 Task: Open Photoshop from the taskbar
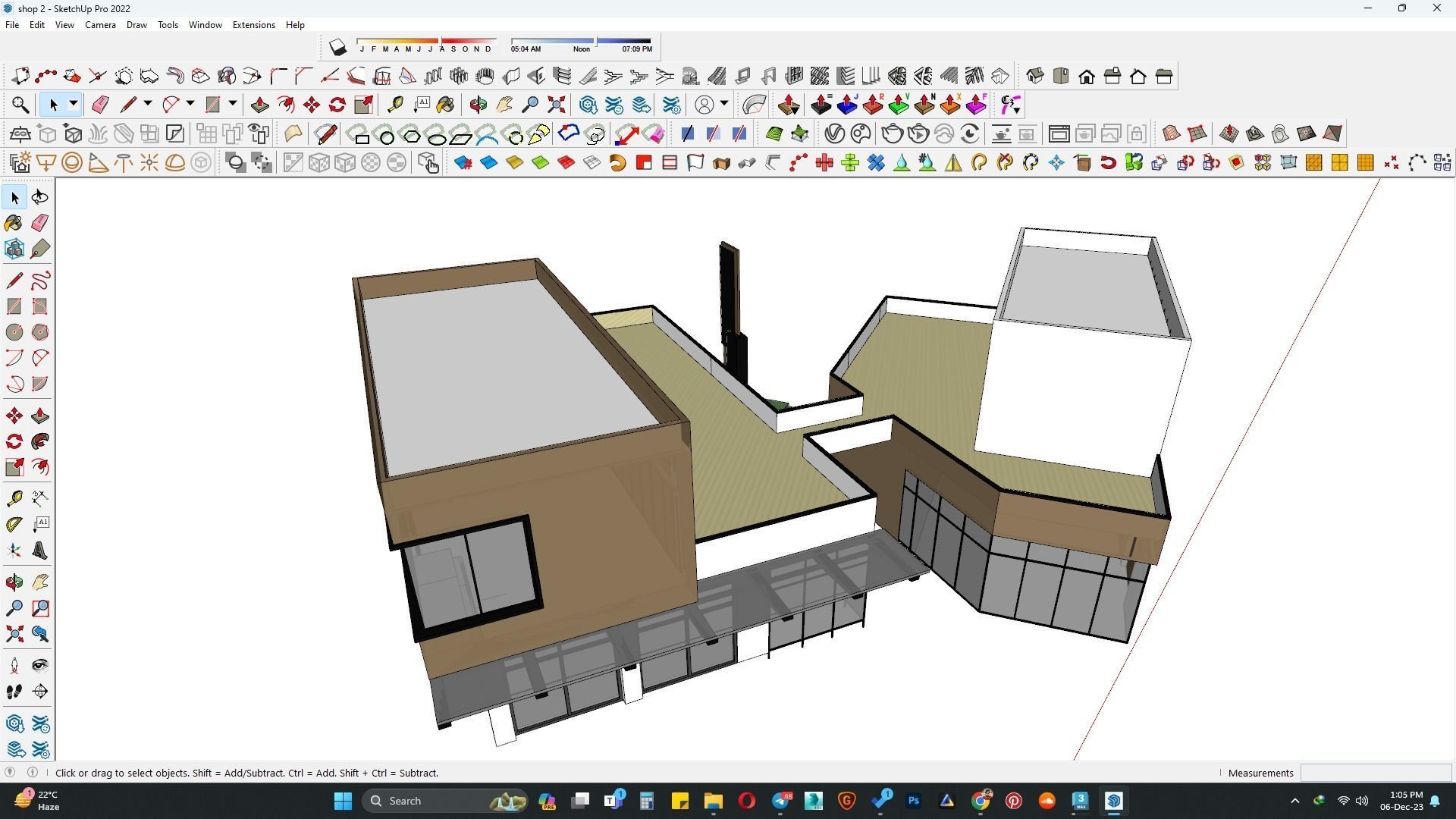pos(914,801)
